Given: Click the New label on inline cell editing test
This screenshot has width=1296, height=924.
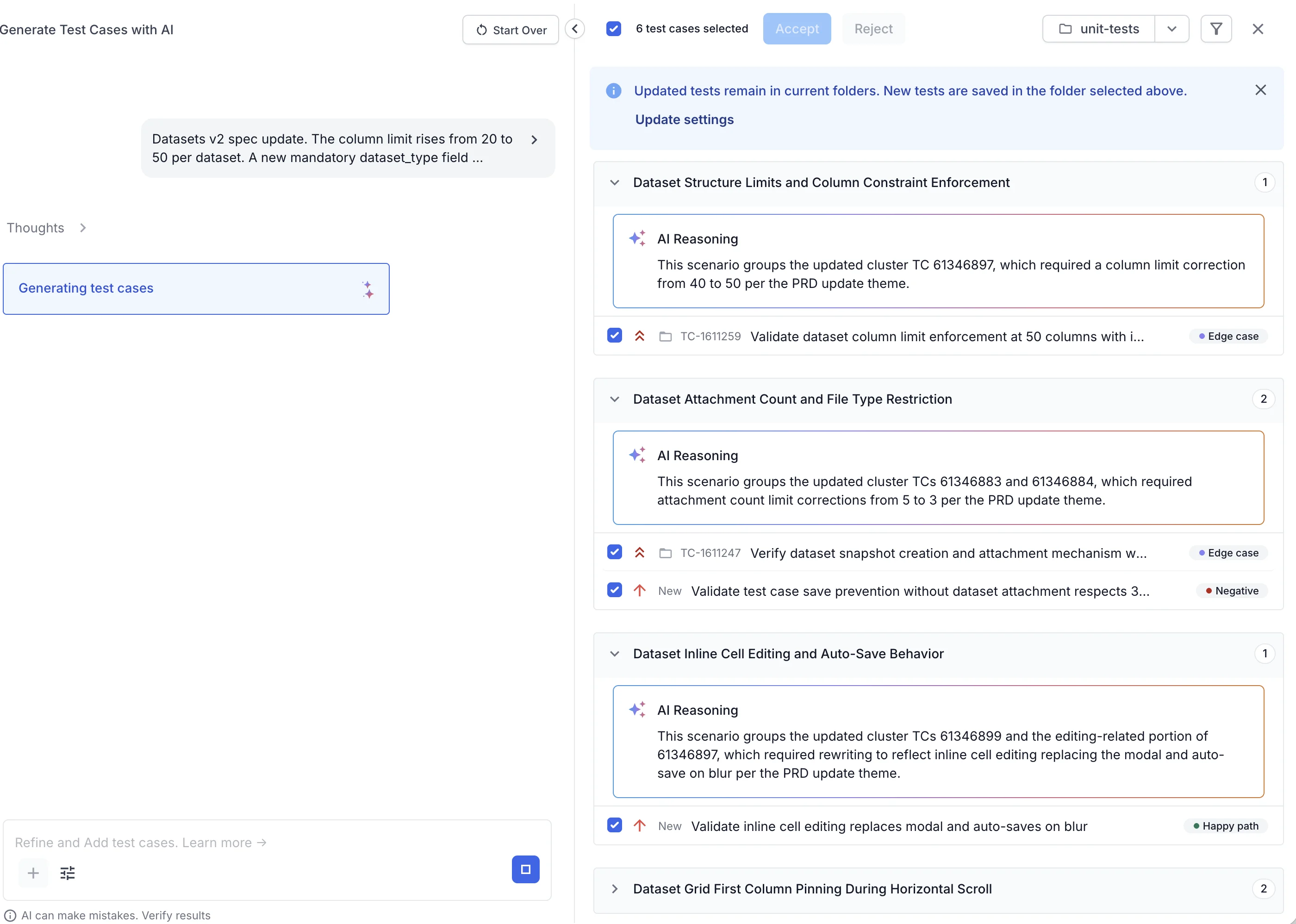Looking at the screenshot, I should tap(670, 826).
